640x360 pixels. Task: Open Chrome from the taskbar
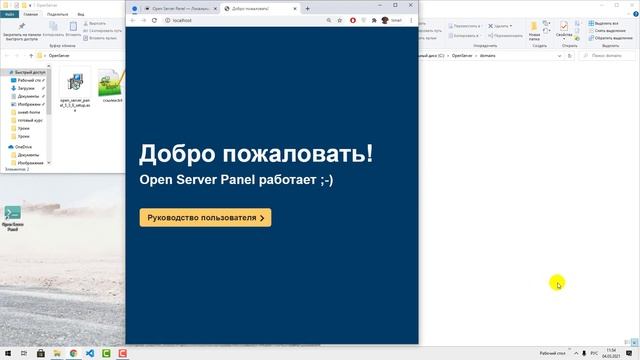73,353
